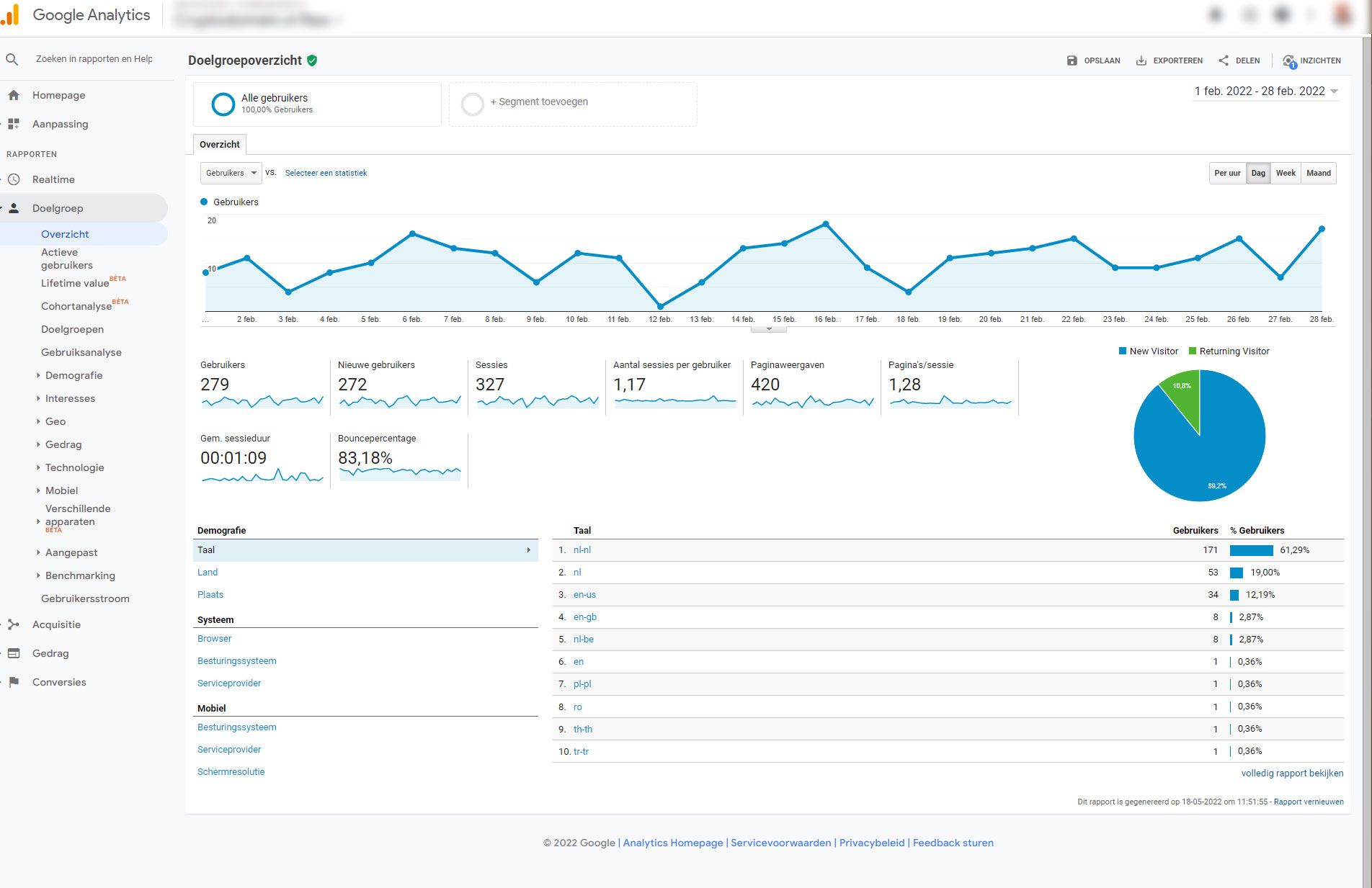1372x888 pixels.
Task: Click the search reports input field
Action: 94,59
